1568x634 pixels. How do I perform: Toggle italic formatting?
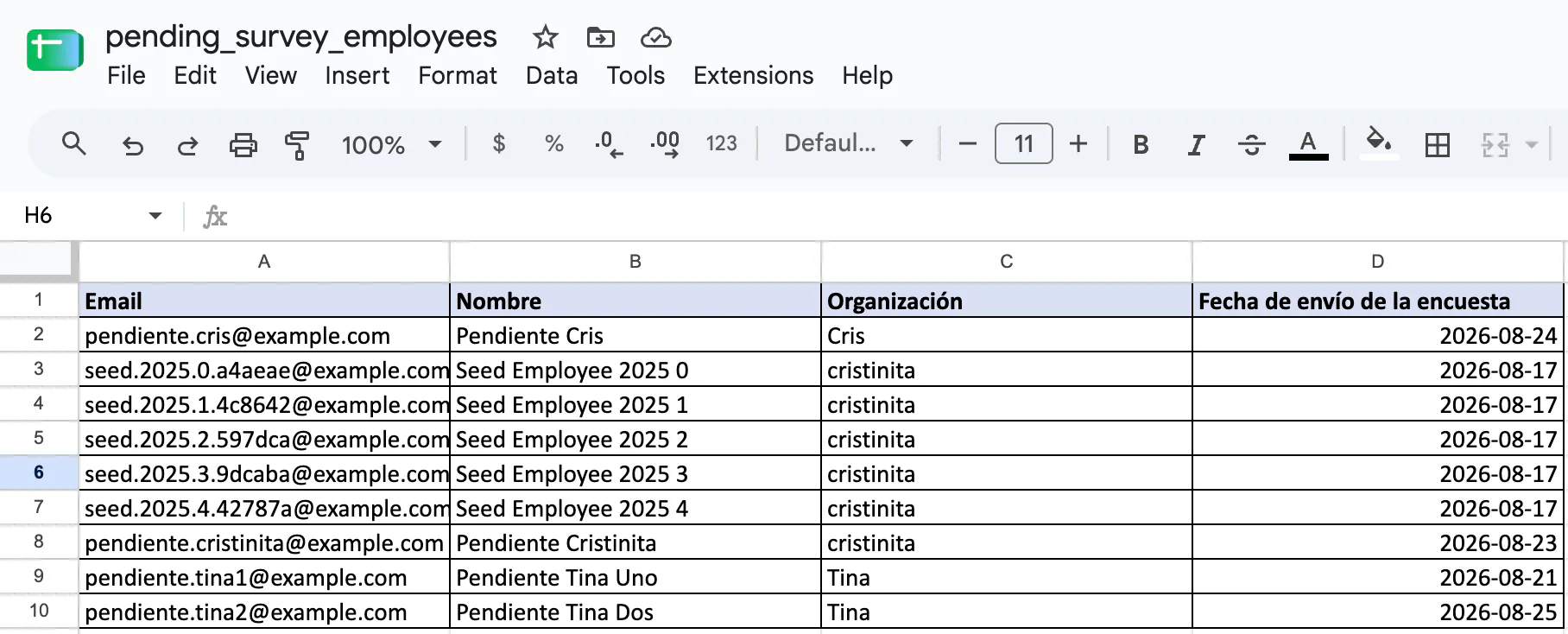[x=1196, y=144]
